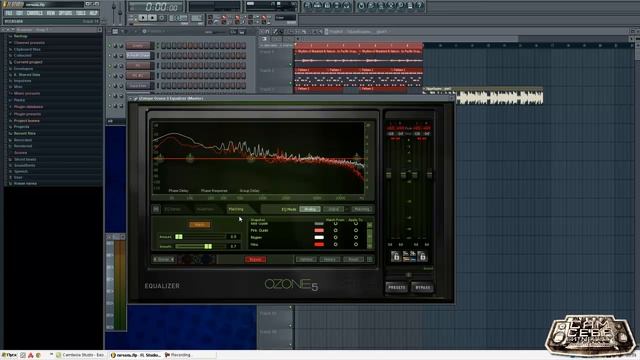Click the Options button in Ozone

click(306, 260)
